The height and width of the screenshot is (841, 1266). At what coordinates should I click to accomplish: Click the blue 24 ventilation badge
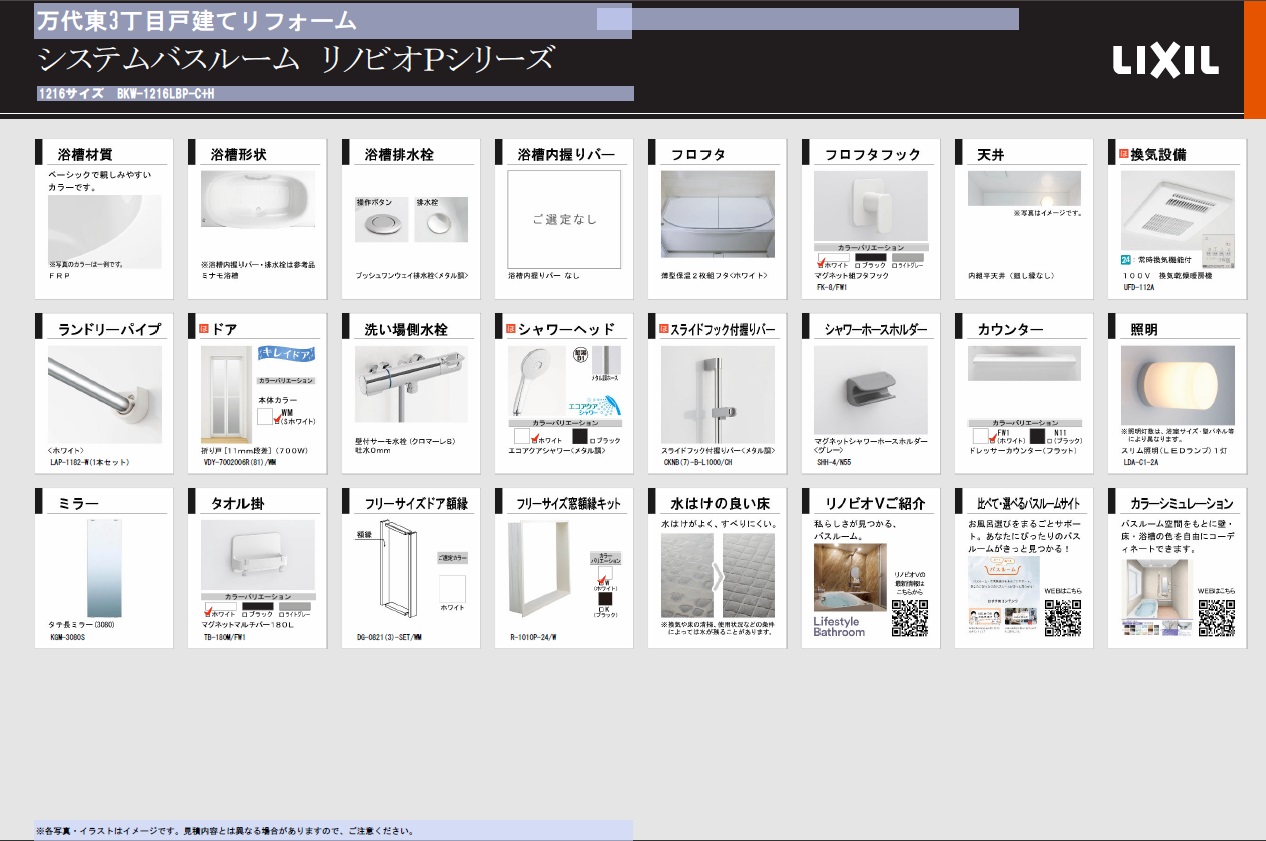[1125, 259]
